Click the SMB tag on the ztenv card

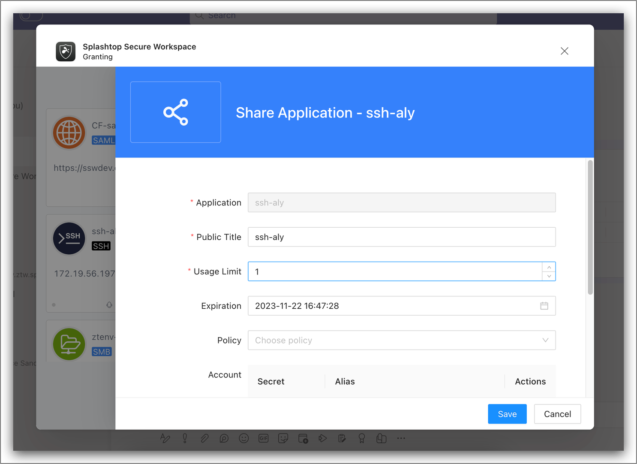[102, 351]
